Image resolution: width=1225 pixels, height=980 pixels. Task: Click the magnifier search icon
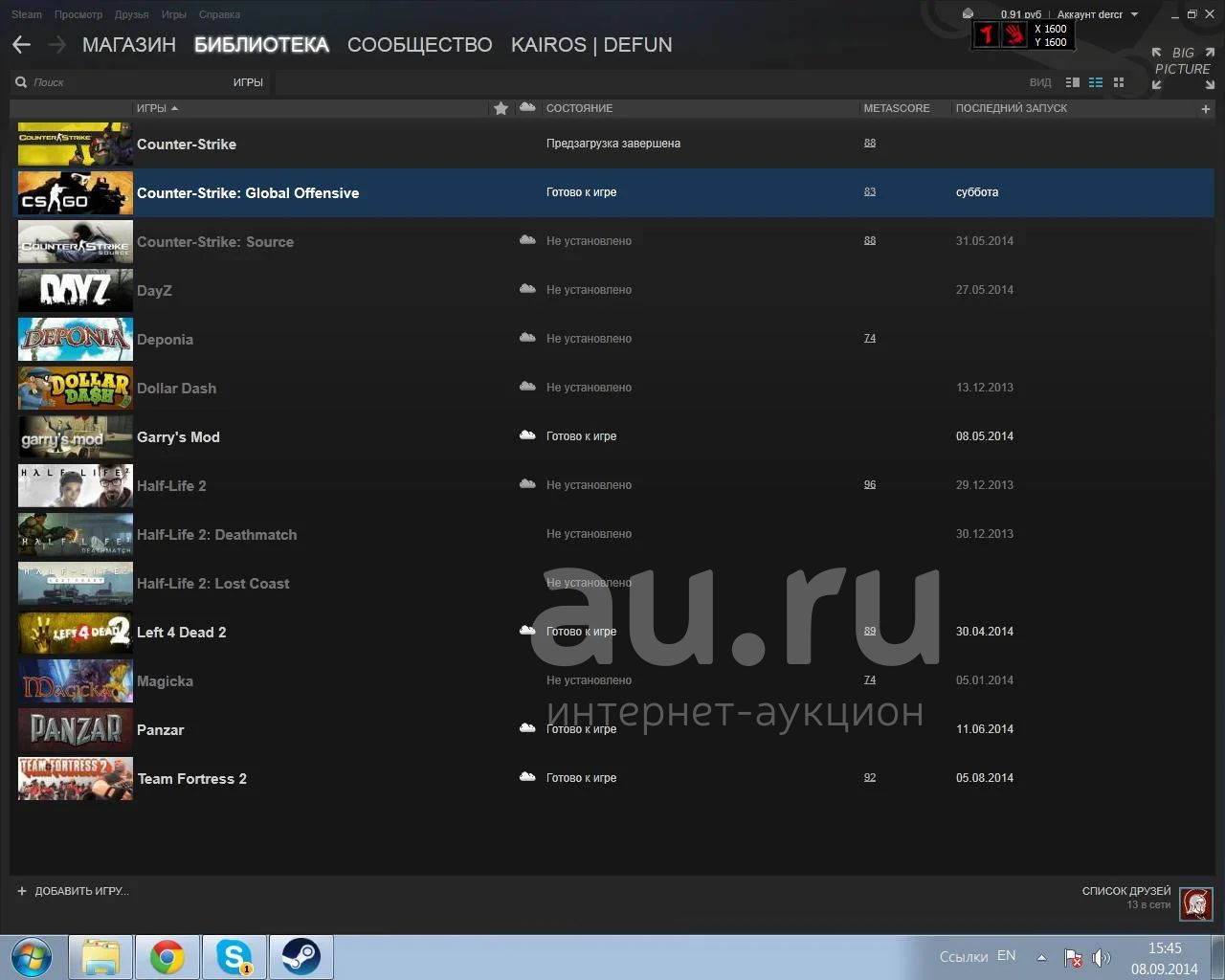click(21, 82)
